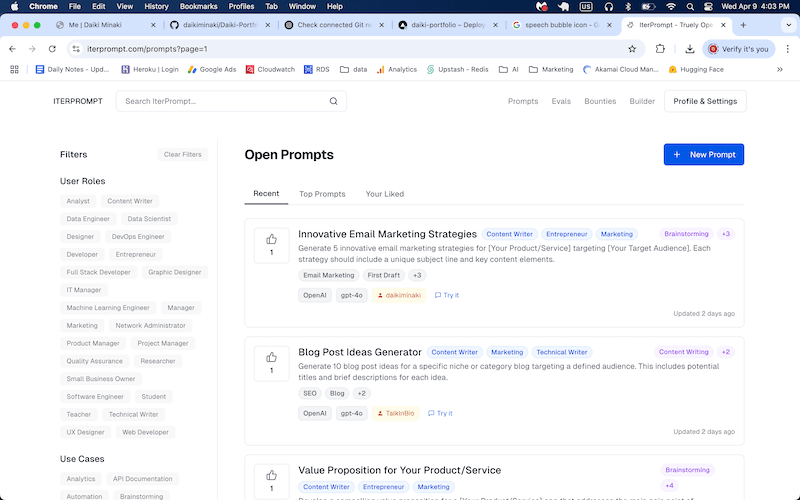Open Chrome extensions puzzle icon
The image size is (800, 500).
click(660, 49)
